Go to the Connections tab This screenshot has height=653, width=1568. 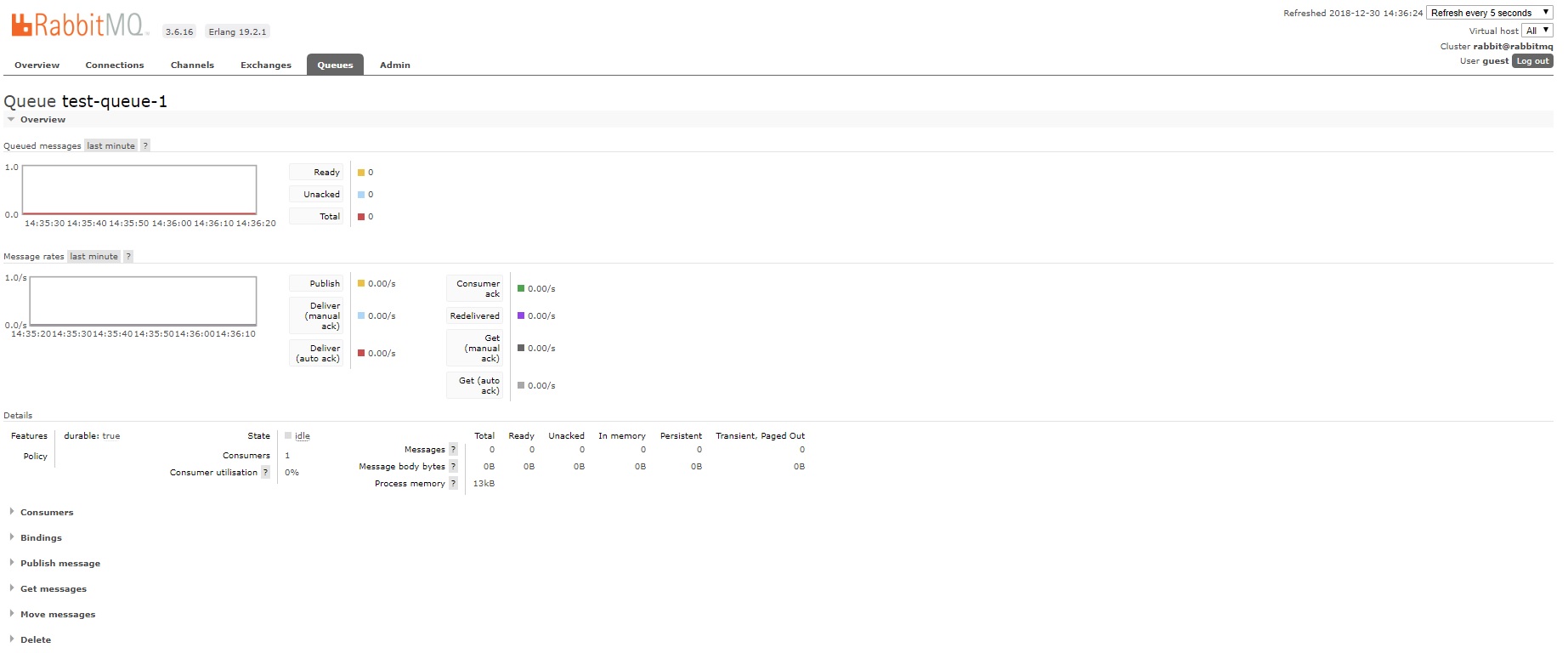coord(115,65)
